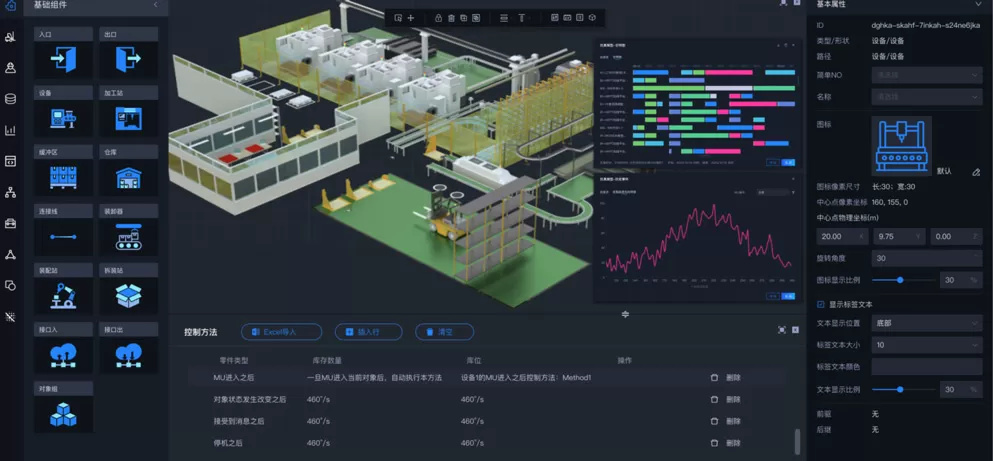Select the 对象组 cubes object group icon

pos(63,414)
